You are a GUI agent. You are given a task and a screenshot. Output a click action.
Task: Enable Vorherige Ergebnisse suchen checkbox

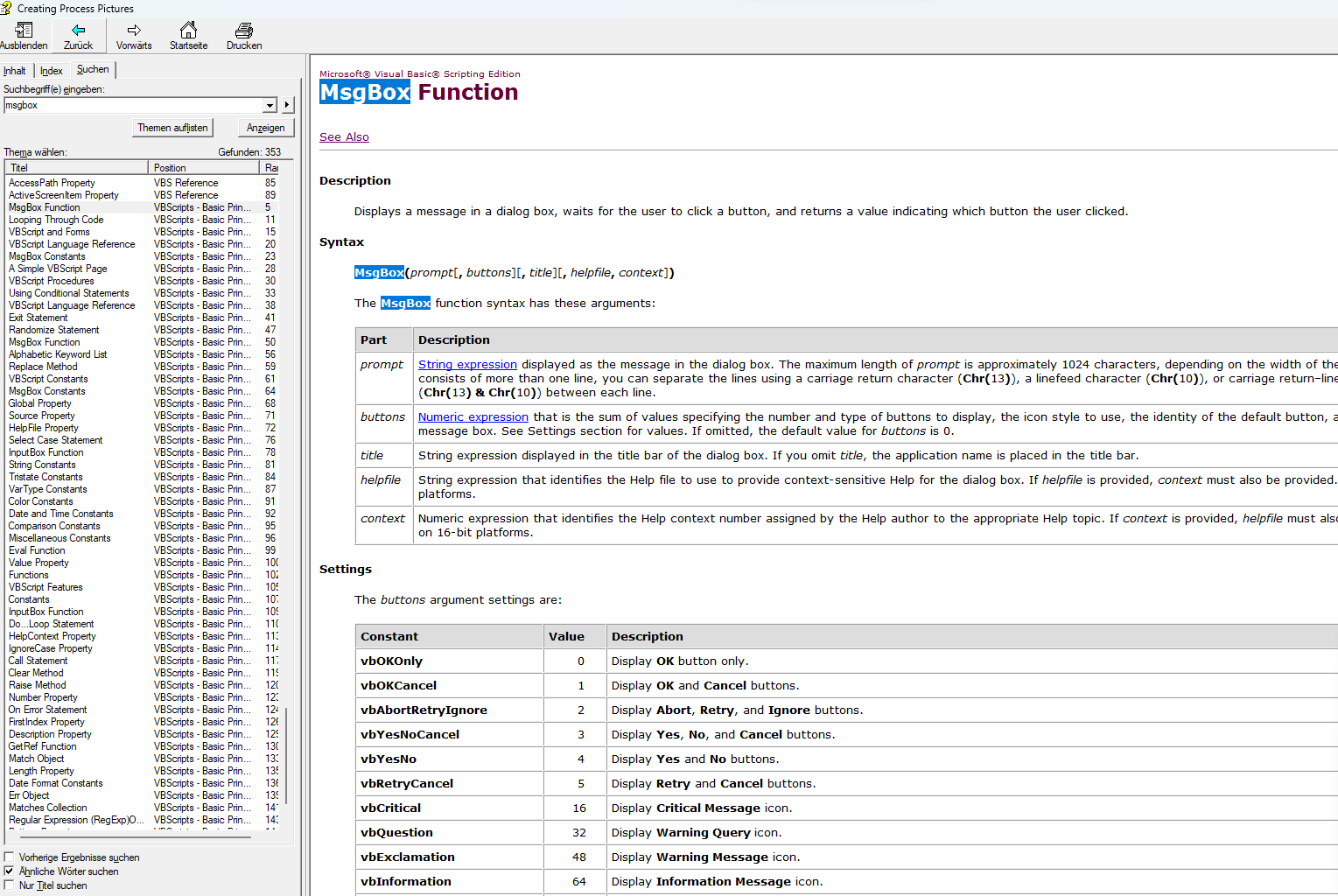(x=10, y=857)
